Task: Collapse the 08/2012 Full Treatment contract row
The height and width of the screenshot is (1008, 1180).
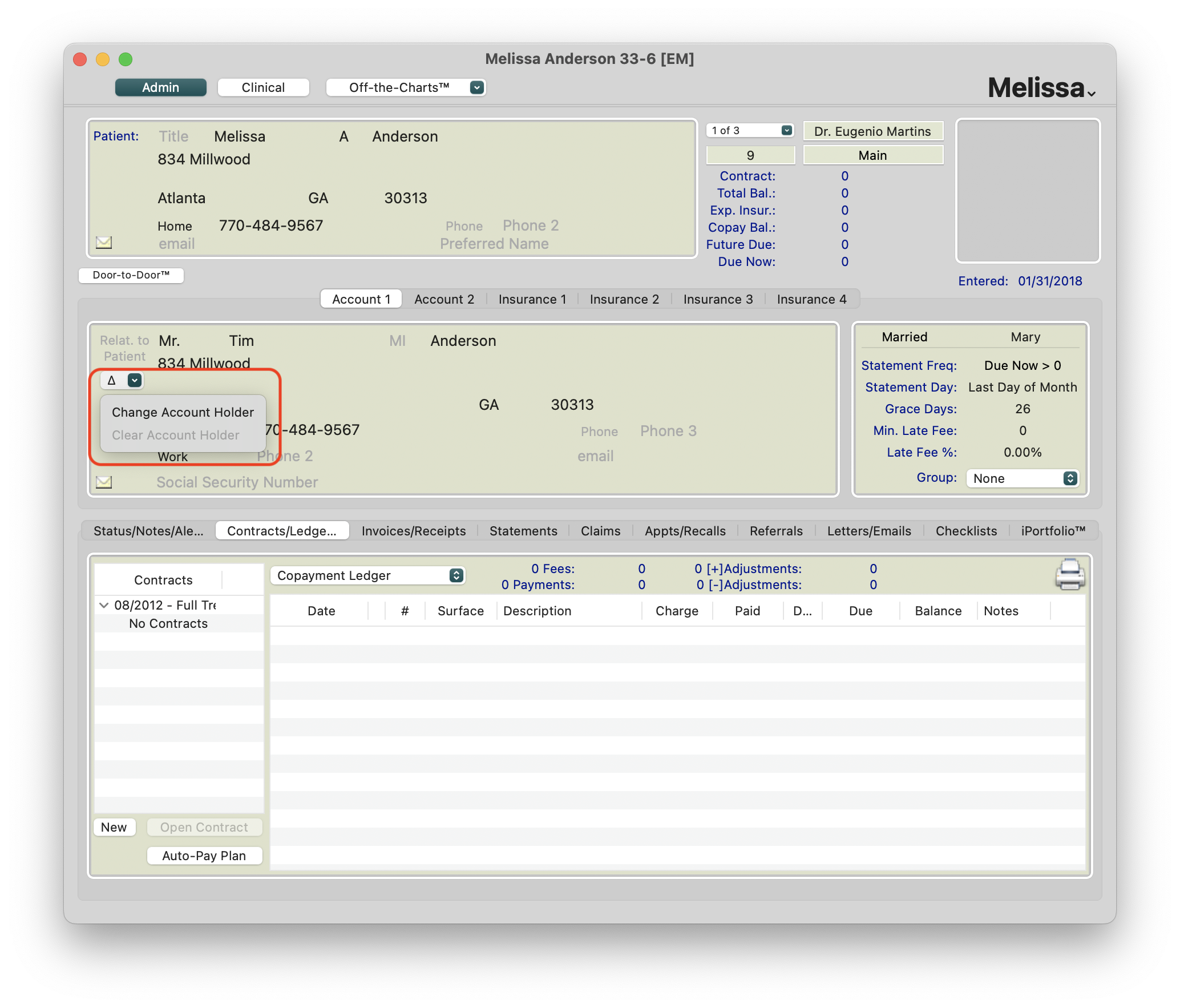Action: point(104,605)
